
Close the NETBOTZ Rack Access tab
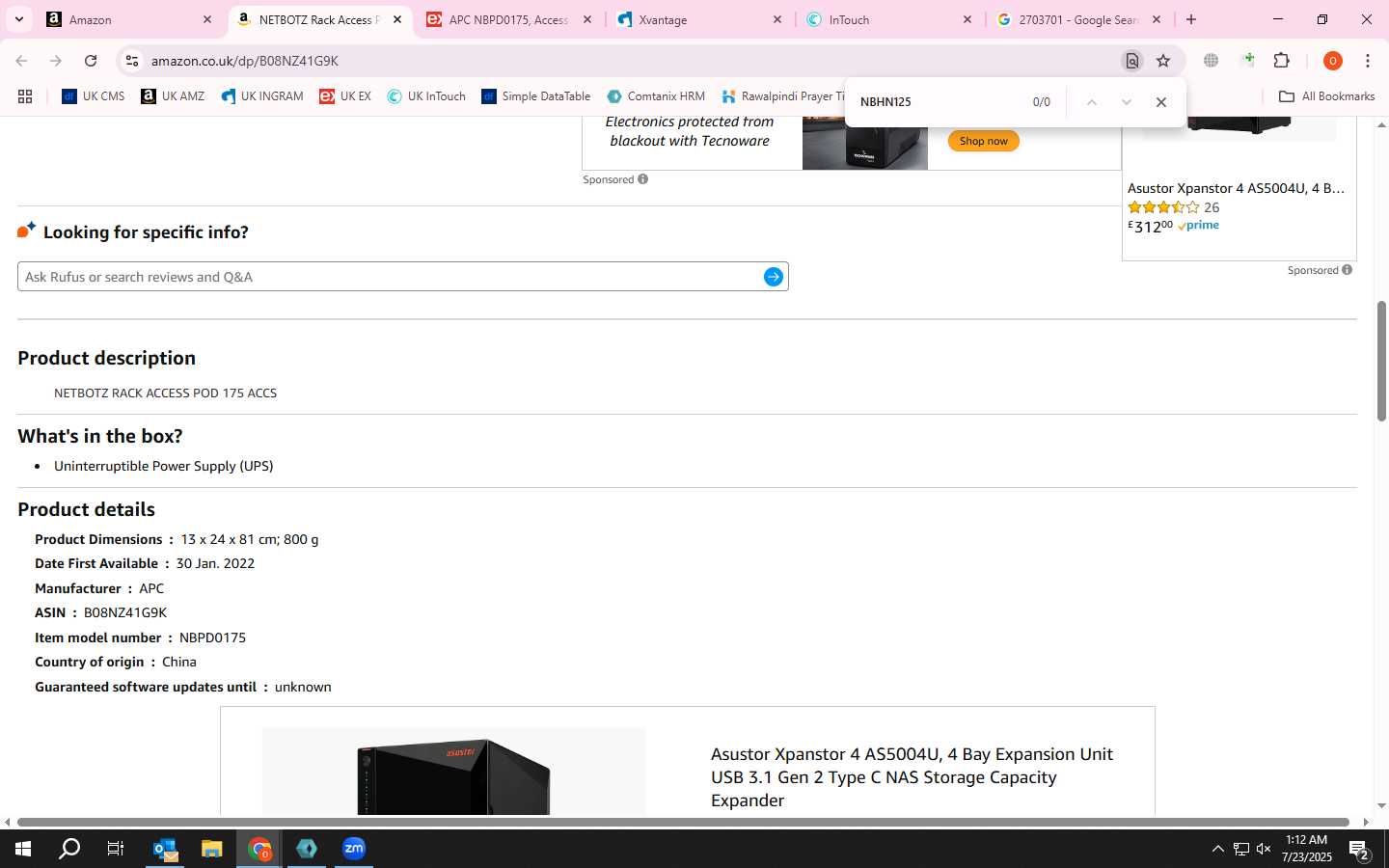[396, 19]
